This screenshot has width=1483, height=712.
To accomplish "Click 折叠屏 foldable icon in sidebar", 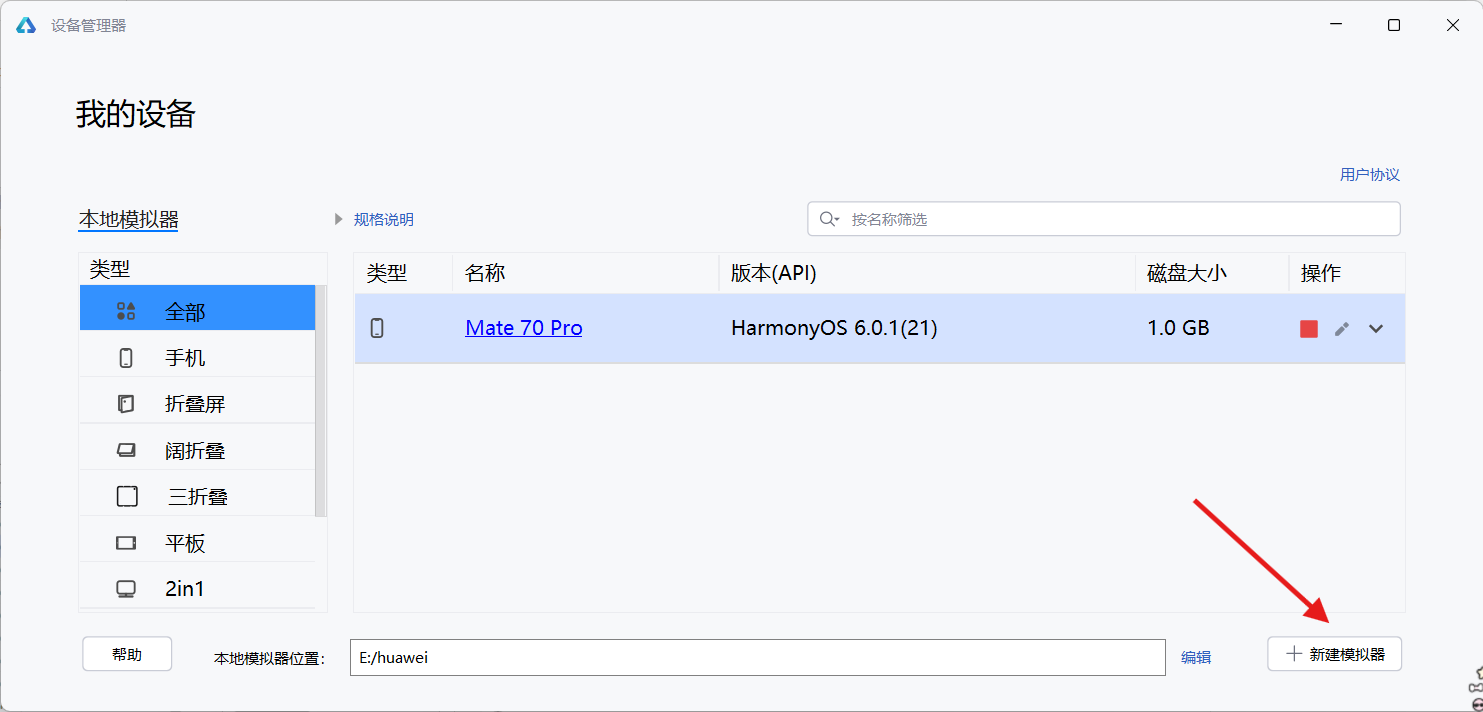I will click(126, 404).
